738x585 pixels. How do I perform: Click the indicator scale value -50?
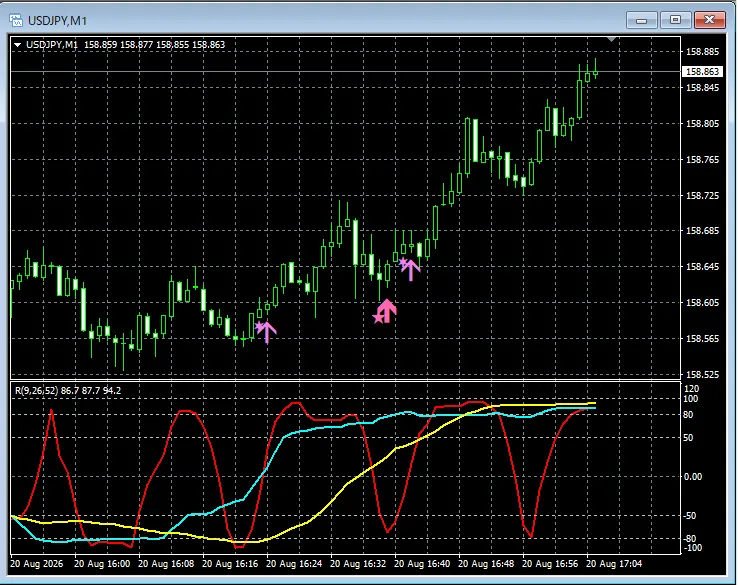coord(690,516)
